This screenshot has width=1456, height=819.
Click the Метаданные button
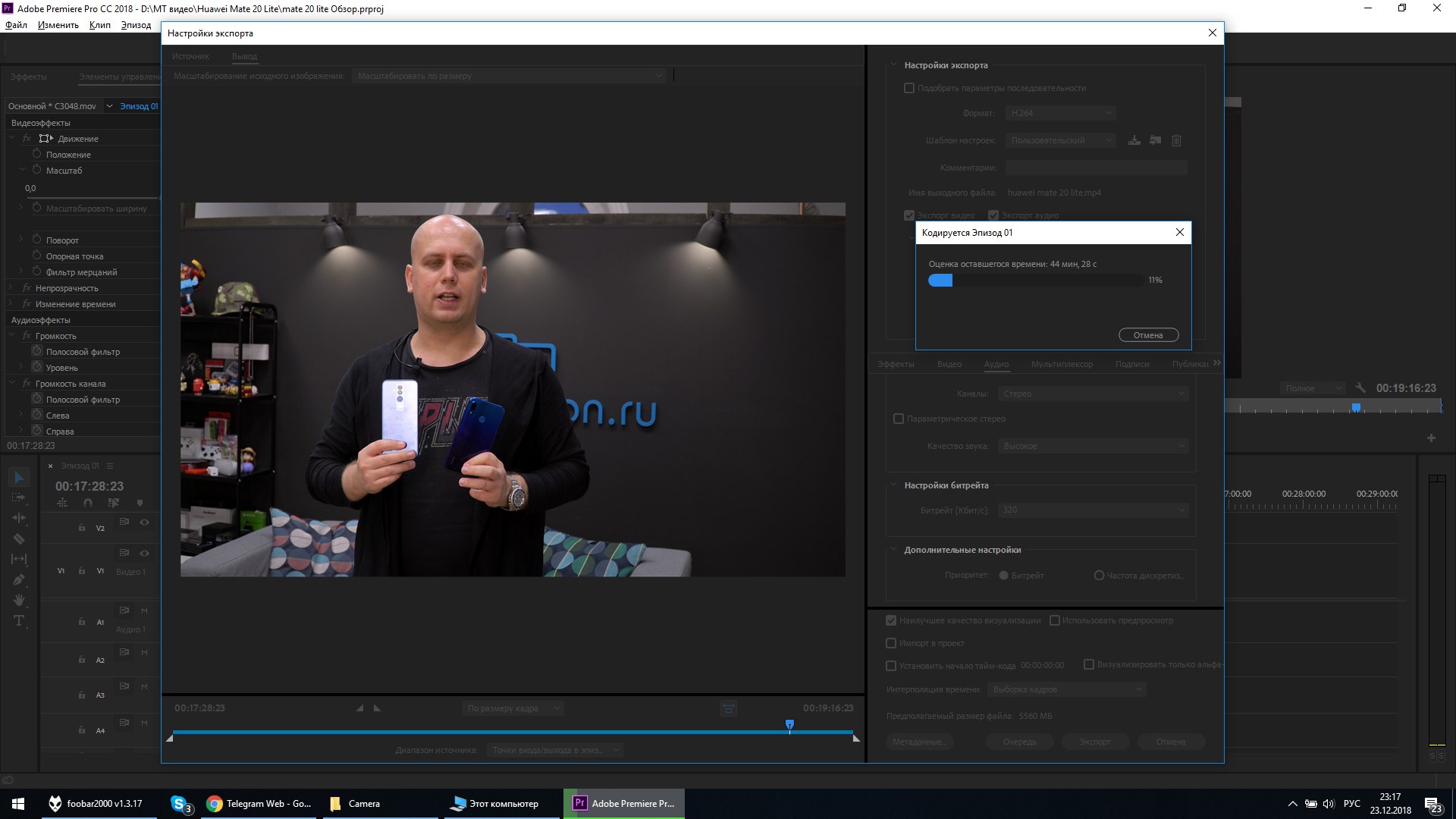[x=918, y=742]
